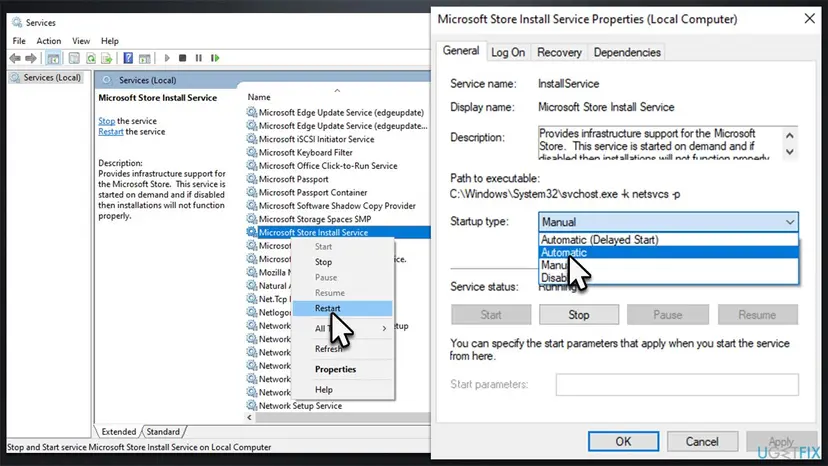Switch to the Log On tab
828x466 pixels.
[508, 52]
